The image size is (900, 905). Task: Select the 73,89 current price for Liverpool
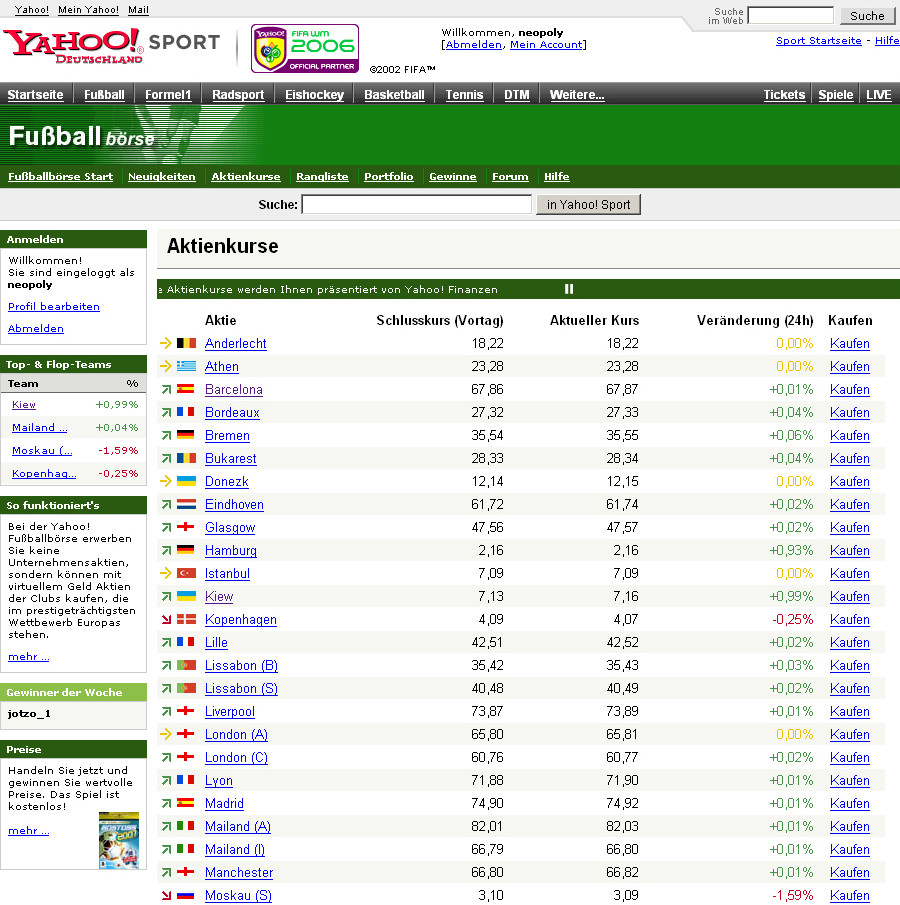click(x=622, y=711)
